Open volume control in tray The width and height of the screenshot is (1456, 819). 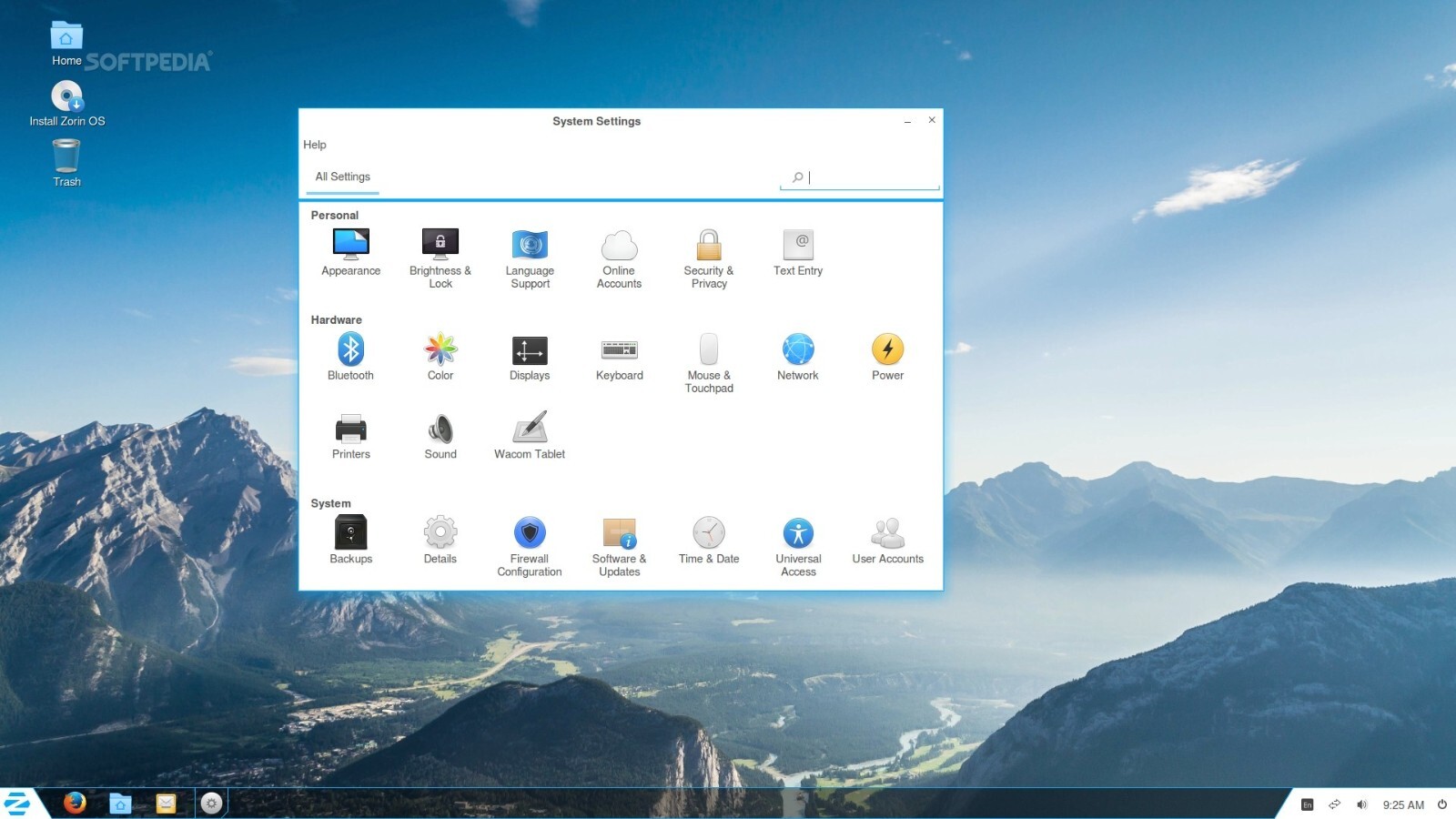(1362, 804)
